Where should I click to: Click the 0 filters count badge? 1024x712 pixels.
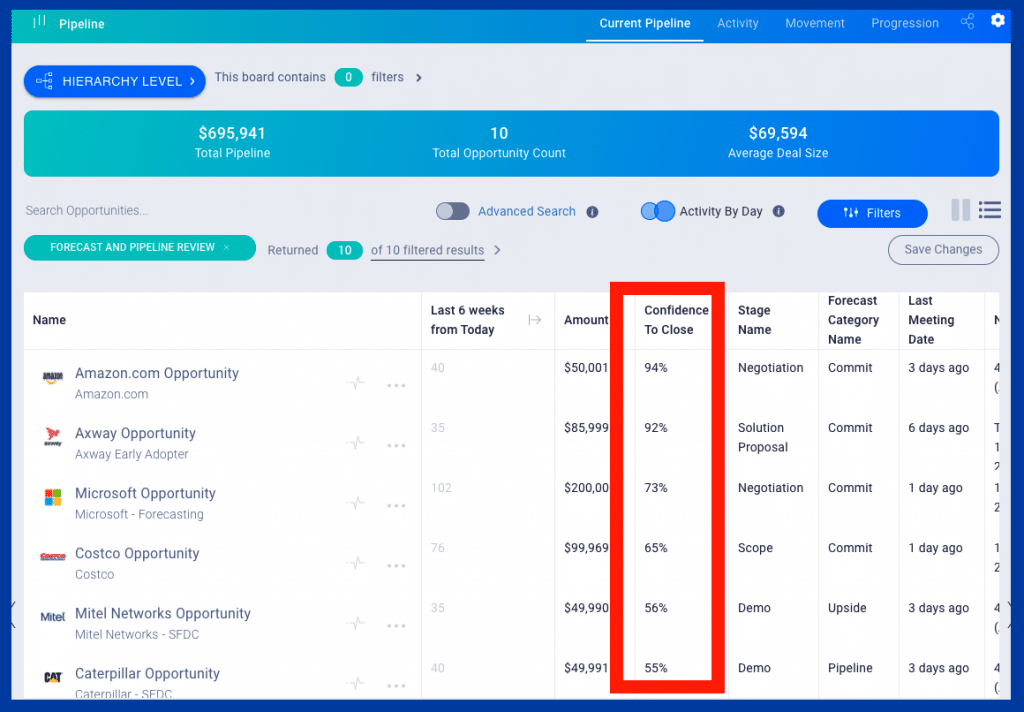[x=348, y=77]
